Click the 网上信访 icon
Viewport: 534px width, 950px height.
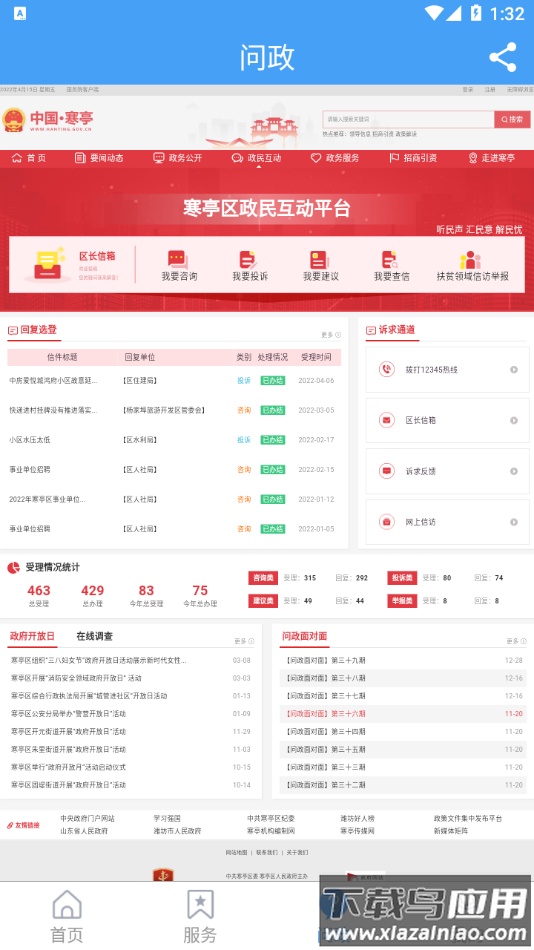387,522
